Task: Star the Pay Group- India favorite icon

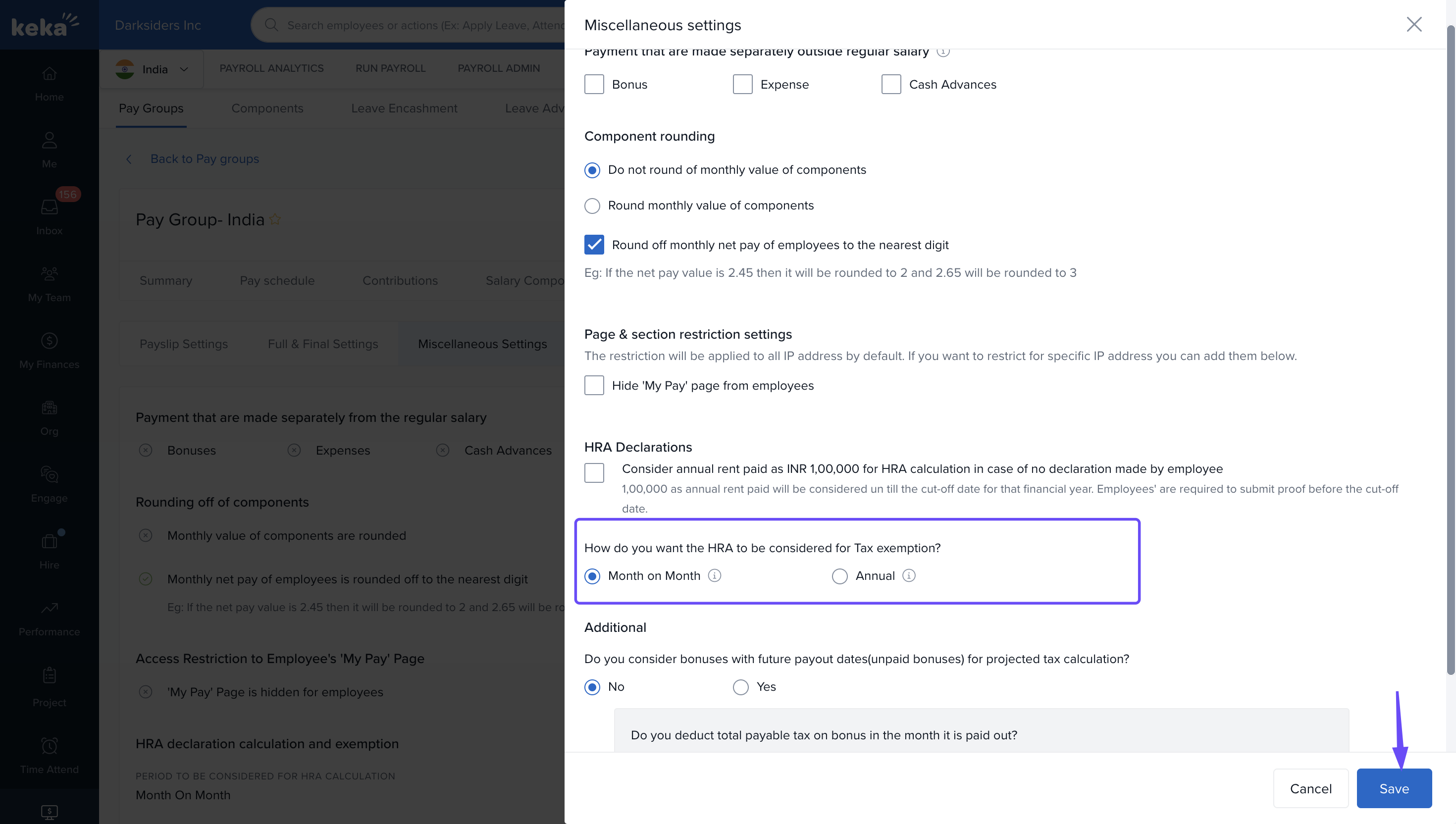Action: (275, 219)
